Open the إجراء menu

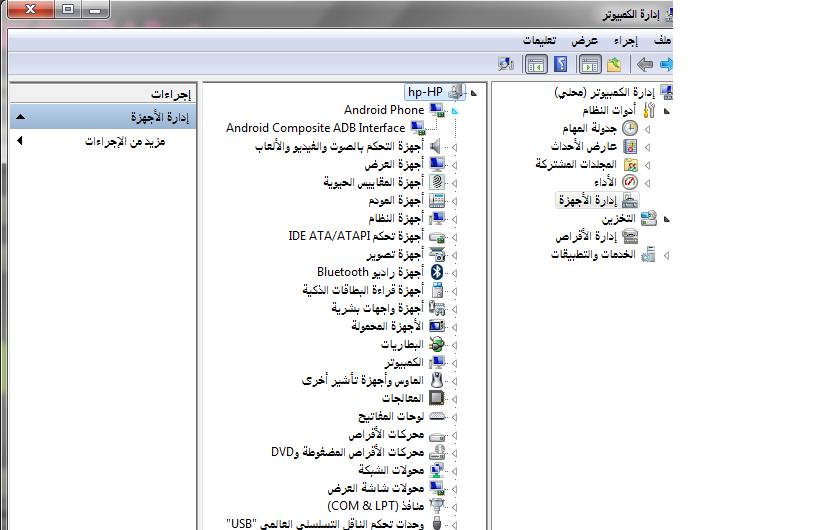[626, 40]
